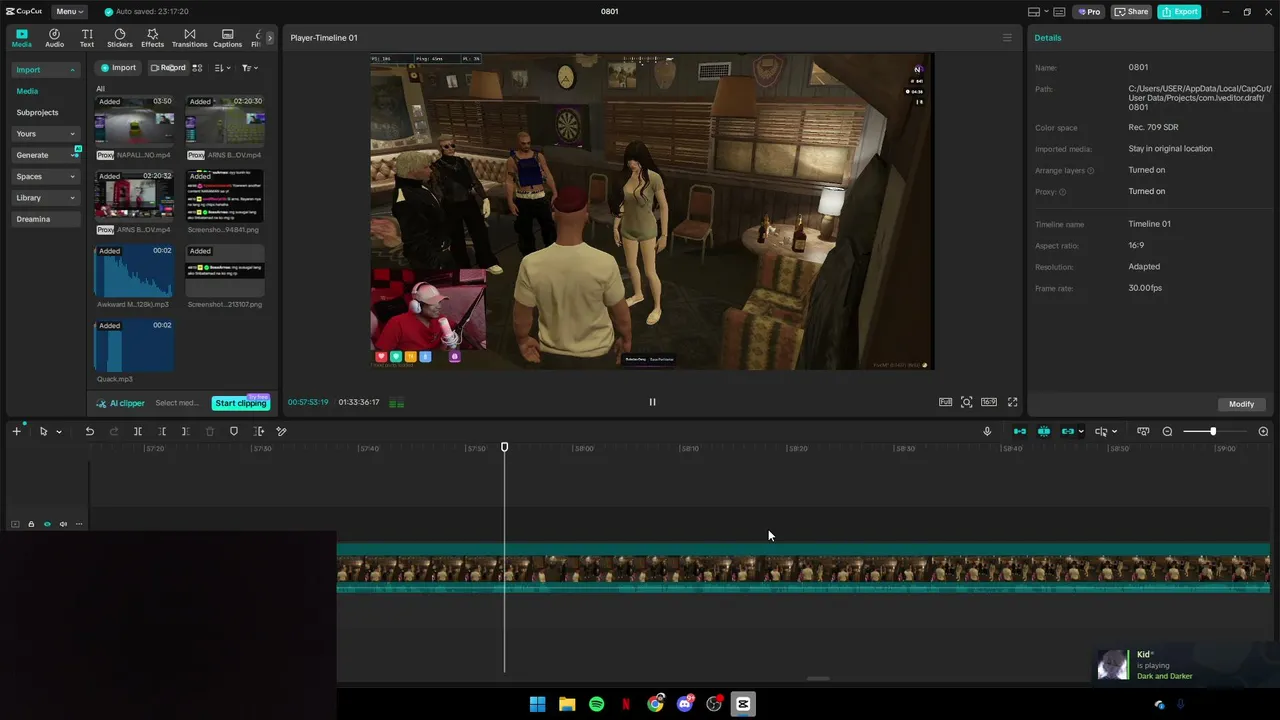This screenshot has width=1280, height=720.
Task: Open the selection tool dropdown
Action: click(58, 432)
